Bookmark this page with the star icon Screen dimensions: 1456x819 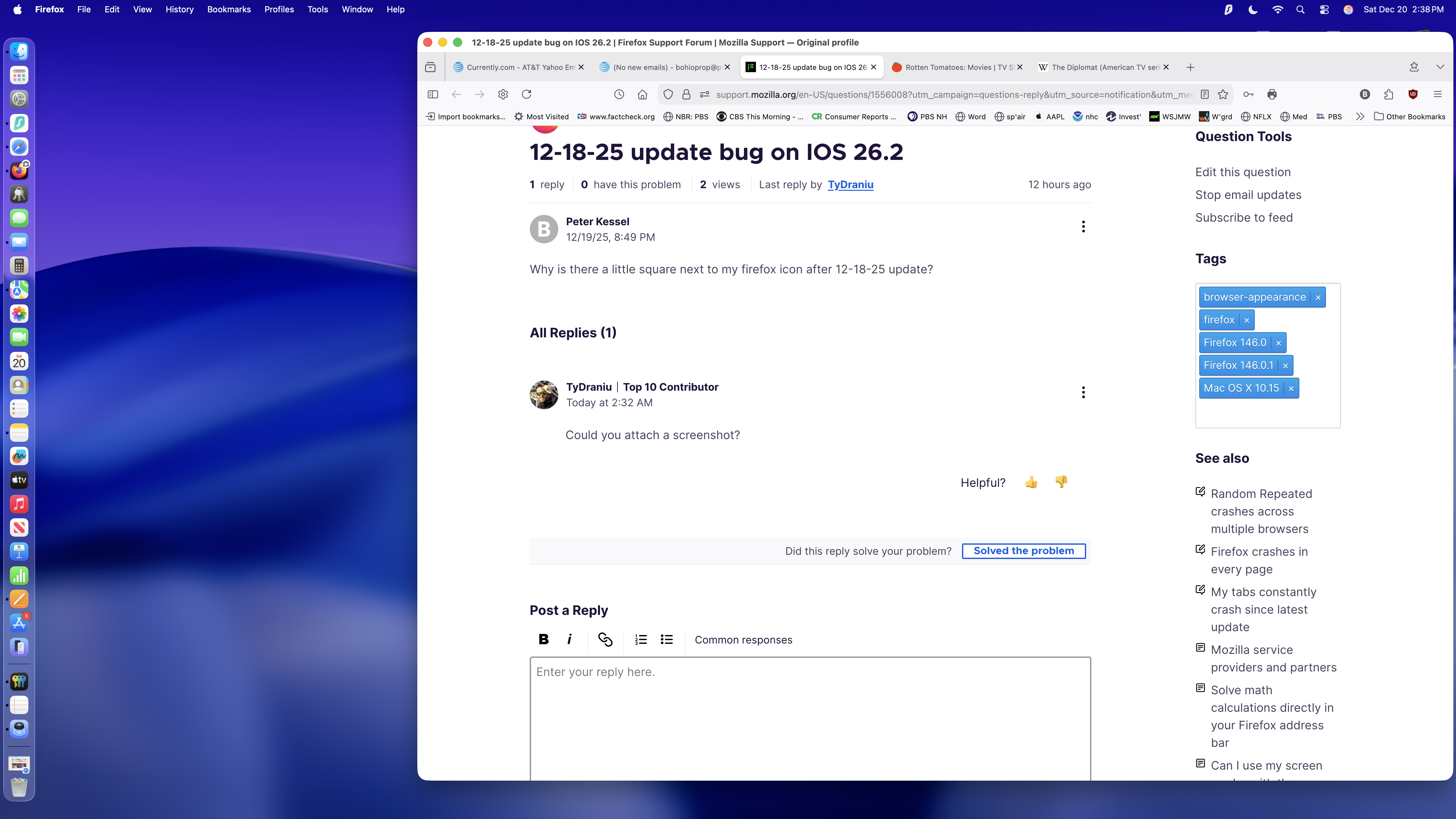[x=1223, y=94]
